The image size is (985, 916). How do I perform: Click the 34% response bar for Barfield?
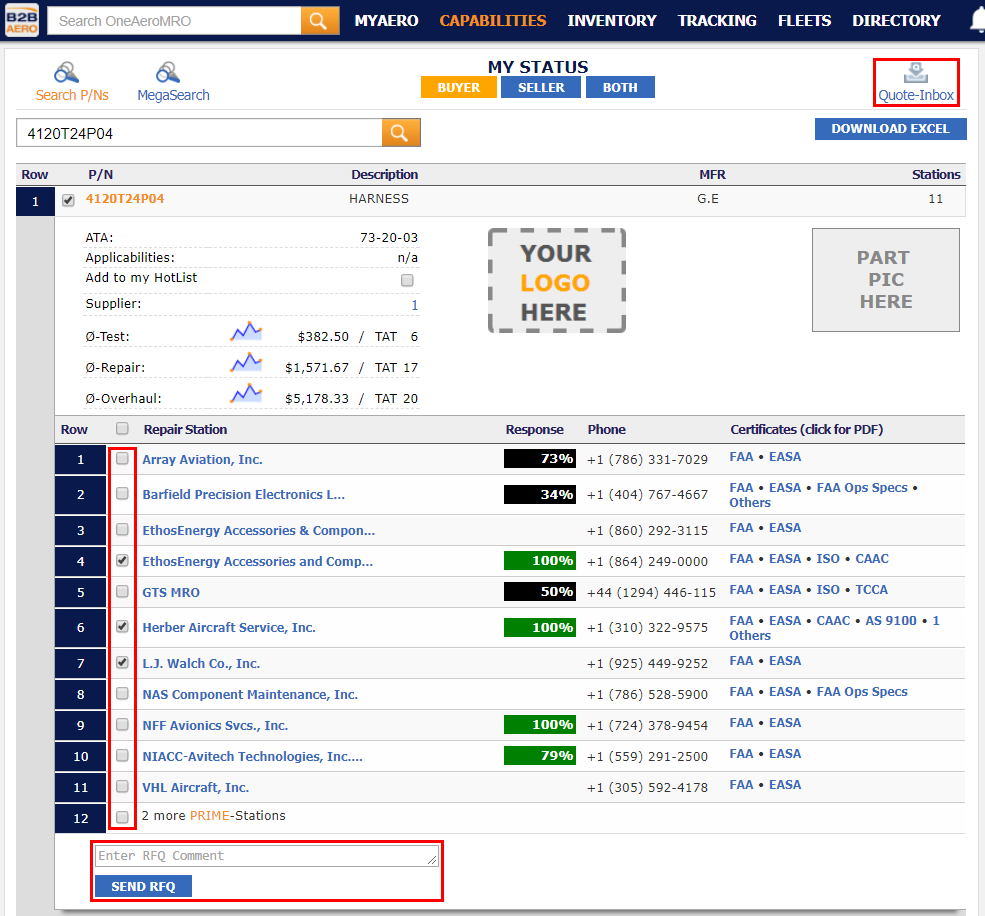(540, 494)
